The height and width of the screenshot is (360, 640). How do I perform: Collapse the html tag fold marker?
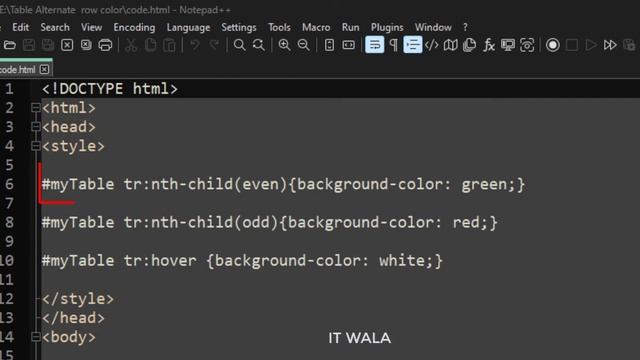point(36,108)
